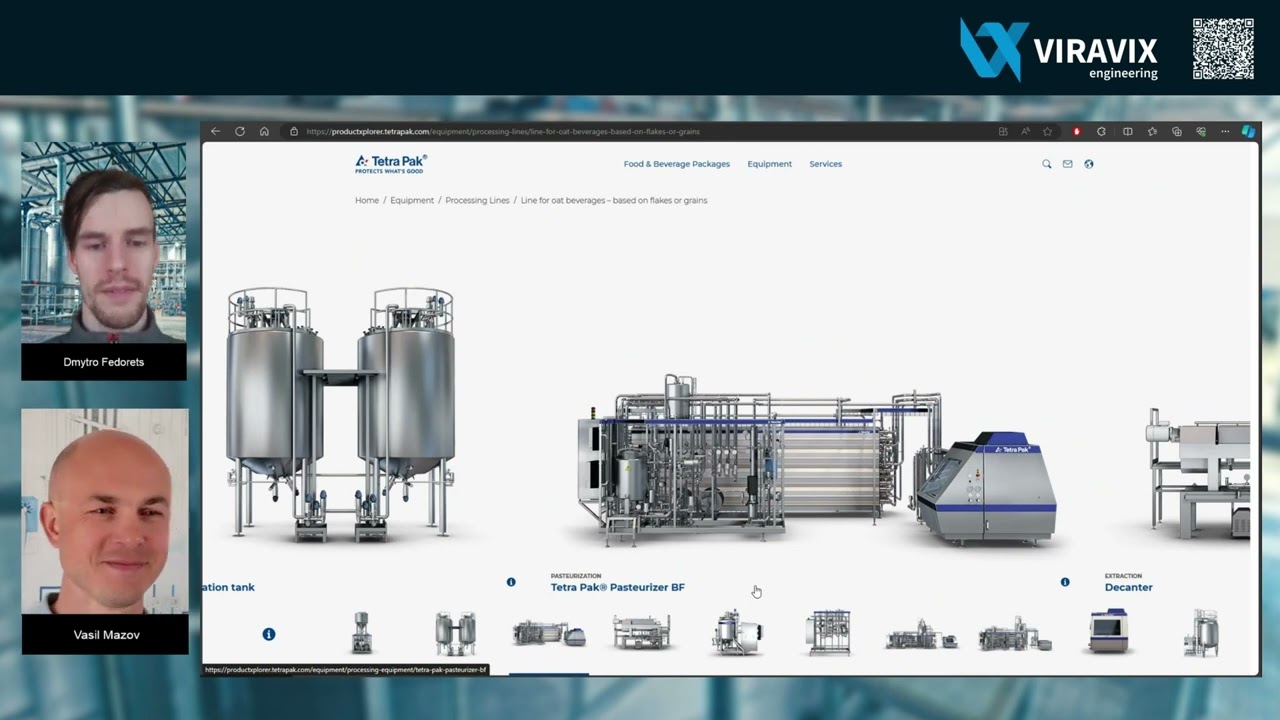This screenshot has width=1280, height=720.
Task: Open Tetra Pak Pasteurizer BF title link
Action: (618, 587)
